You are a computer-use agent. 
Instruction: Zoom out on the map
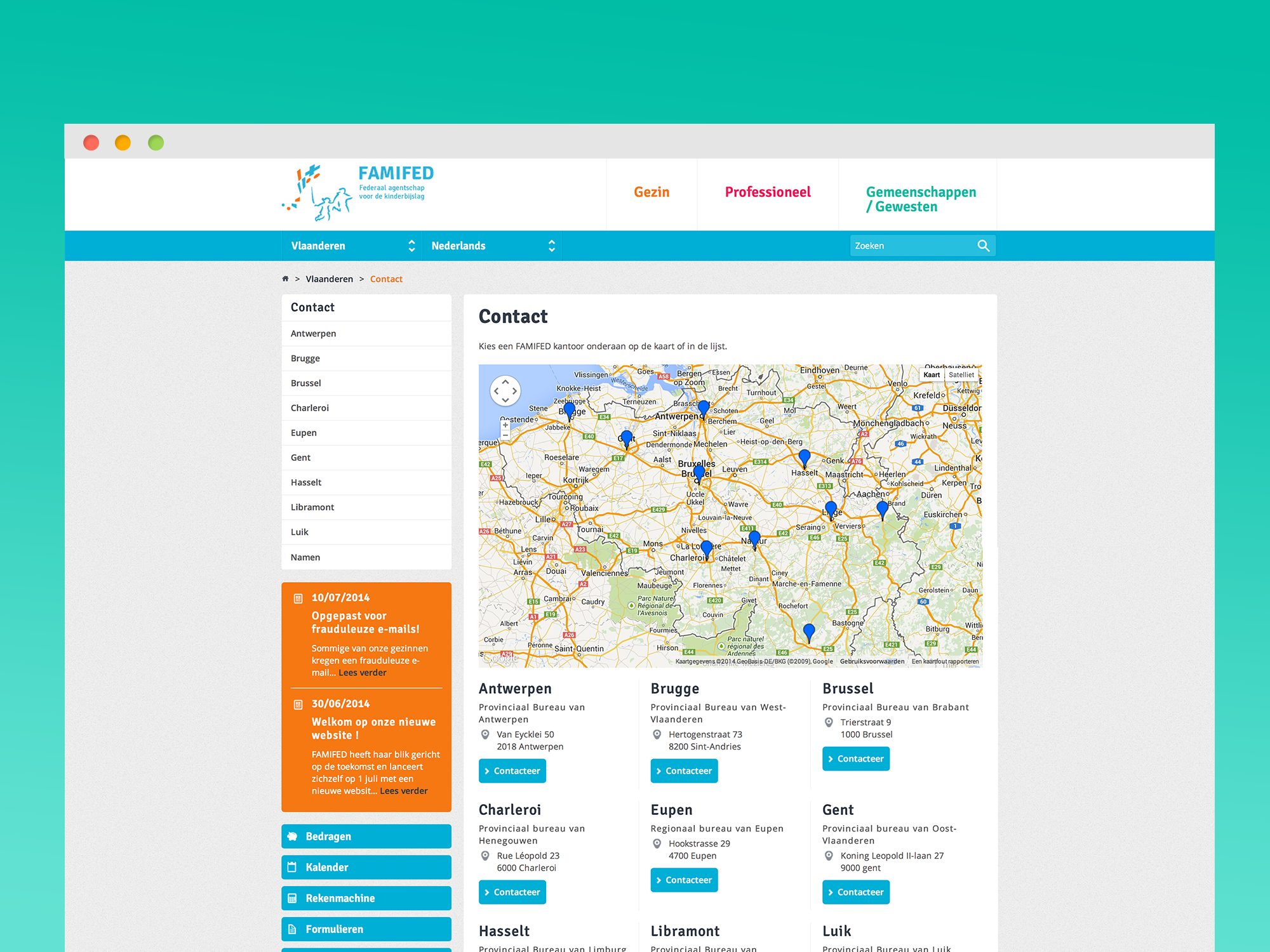pos(505,435)
